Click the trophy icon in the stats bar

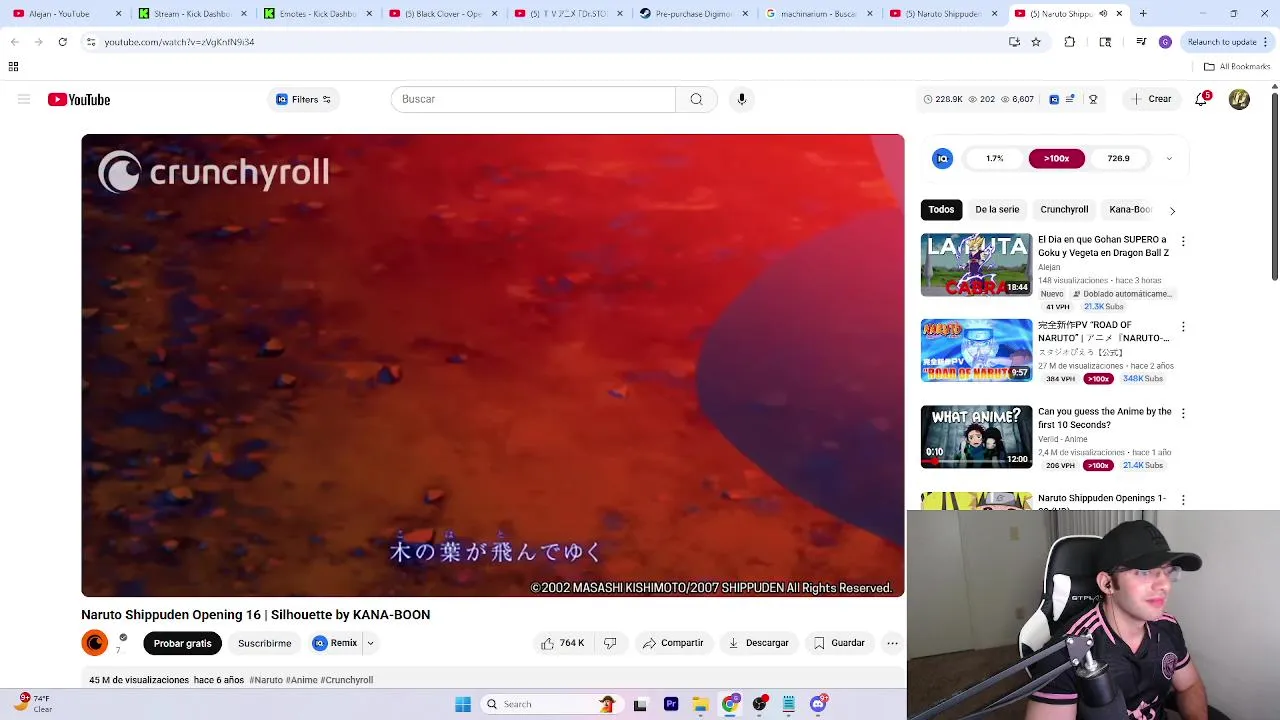coord(1093,99)
